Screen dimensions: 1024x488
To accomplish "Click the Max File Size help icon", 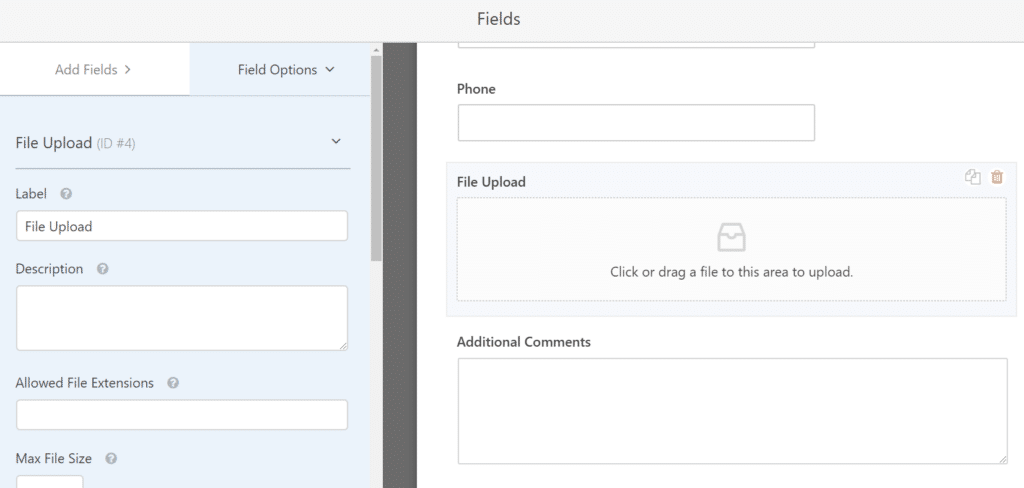I will click(111, 459).
